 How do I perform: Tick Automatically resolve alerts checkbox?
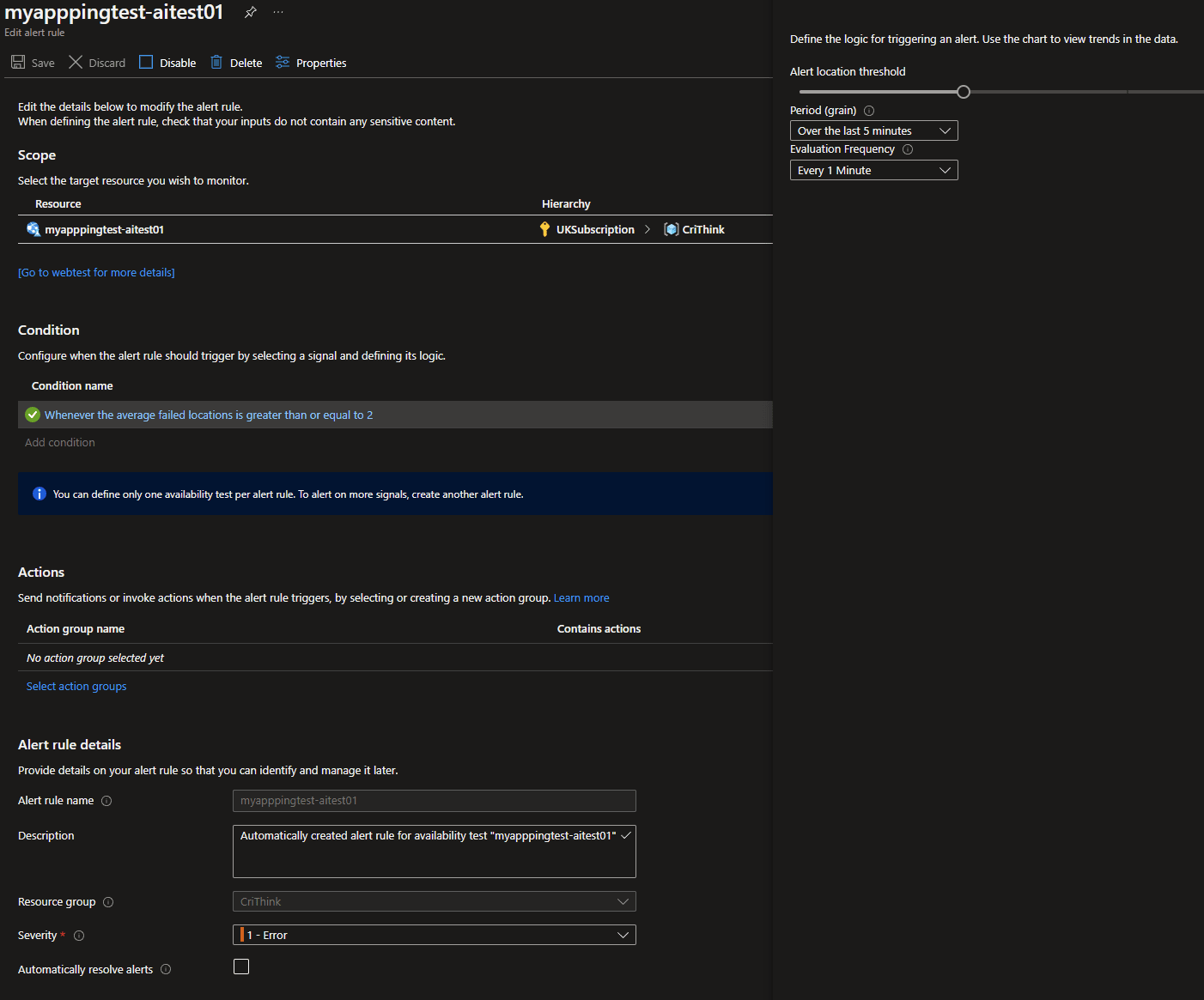click(x=241, y=966)
